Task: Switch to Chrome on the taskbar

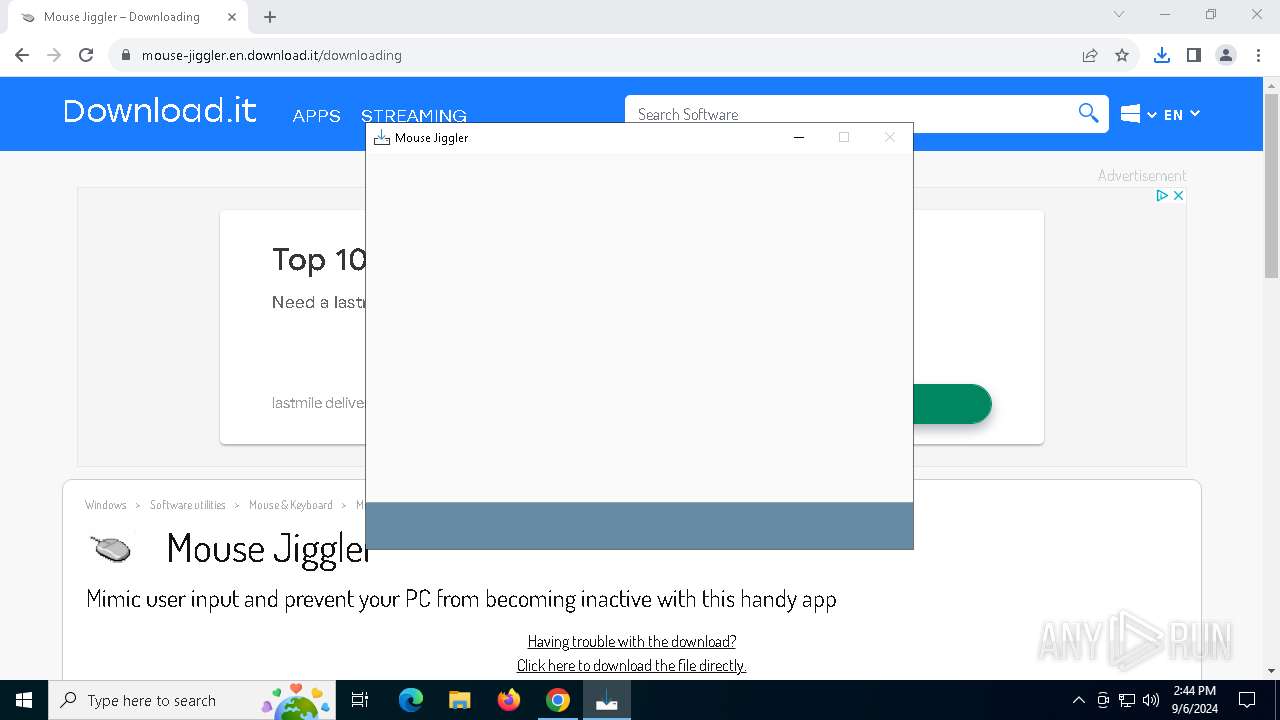Action: (558, 700)
